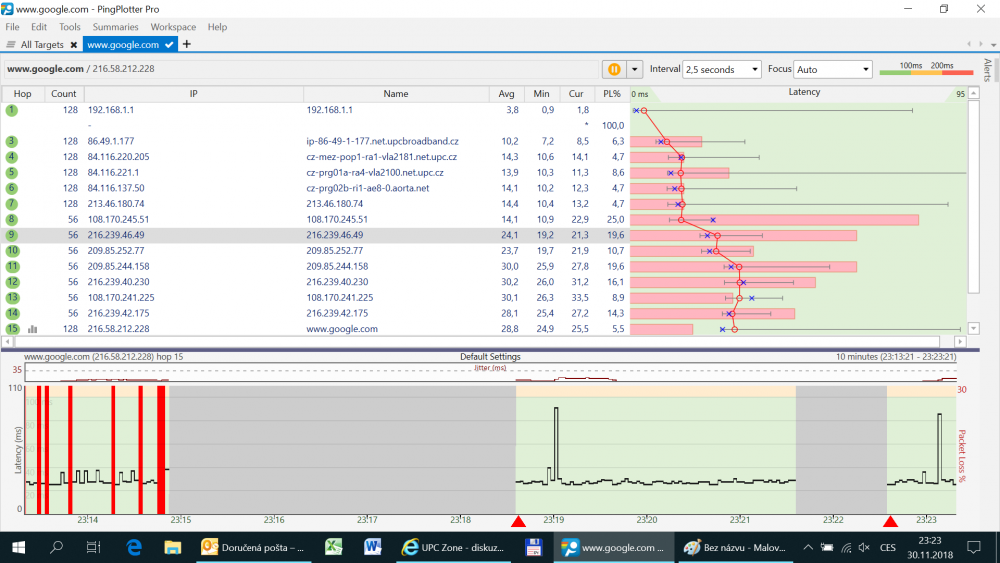Open the Workspace menu
Viewport: 1000px width, 563px height.
173,27
